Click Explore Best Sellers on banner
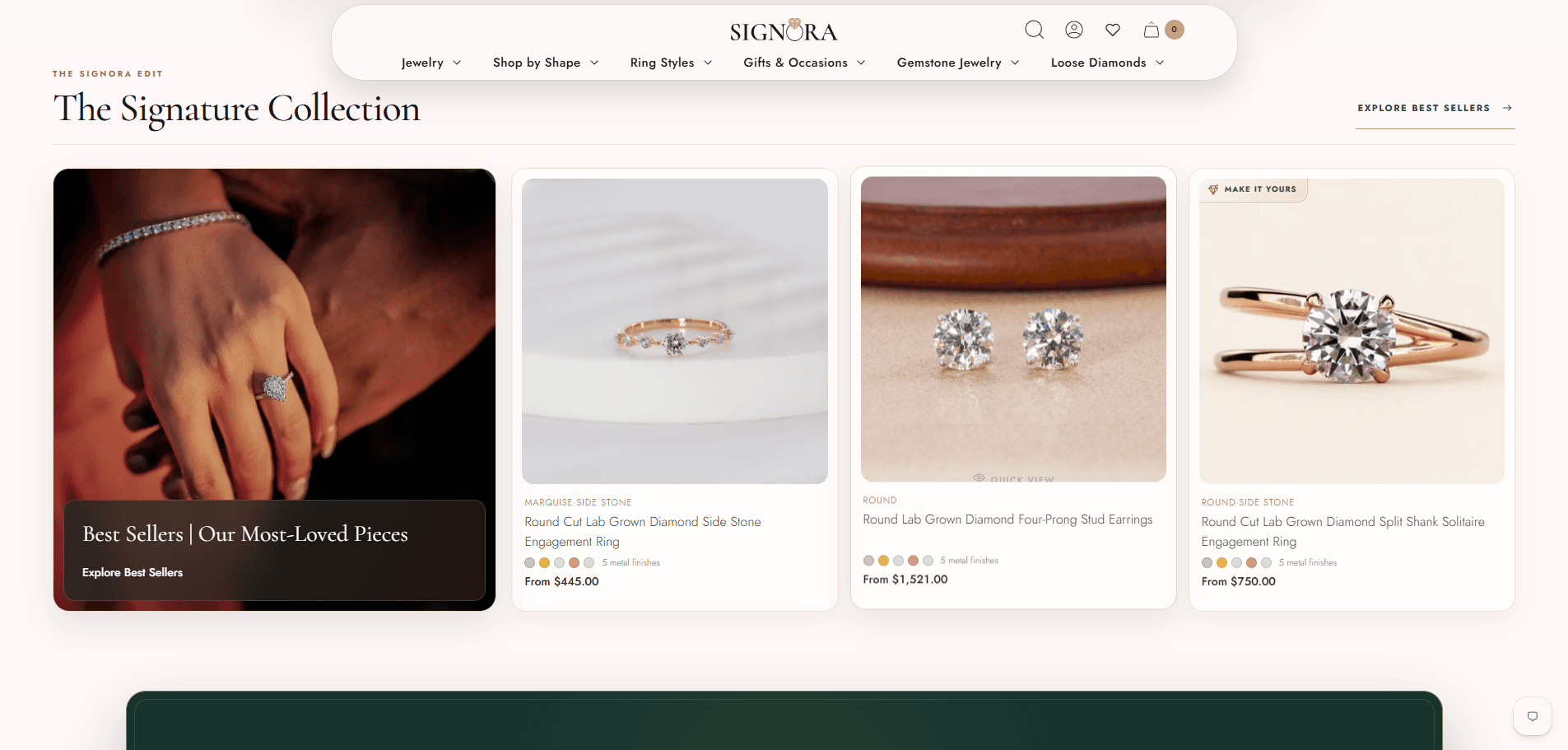 [x=133, y=572]
